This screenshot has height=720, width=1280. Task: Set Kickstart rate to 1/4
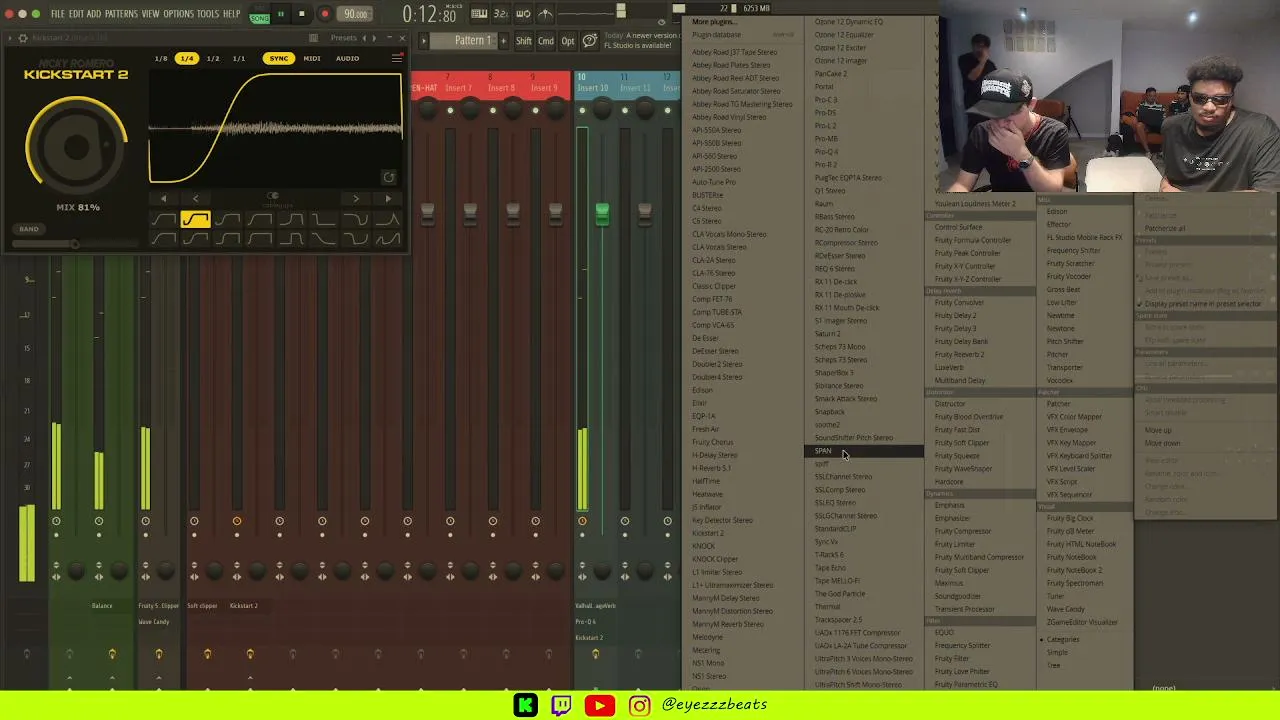coord(187,59)
